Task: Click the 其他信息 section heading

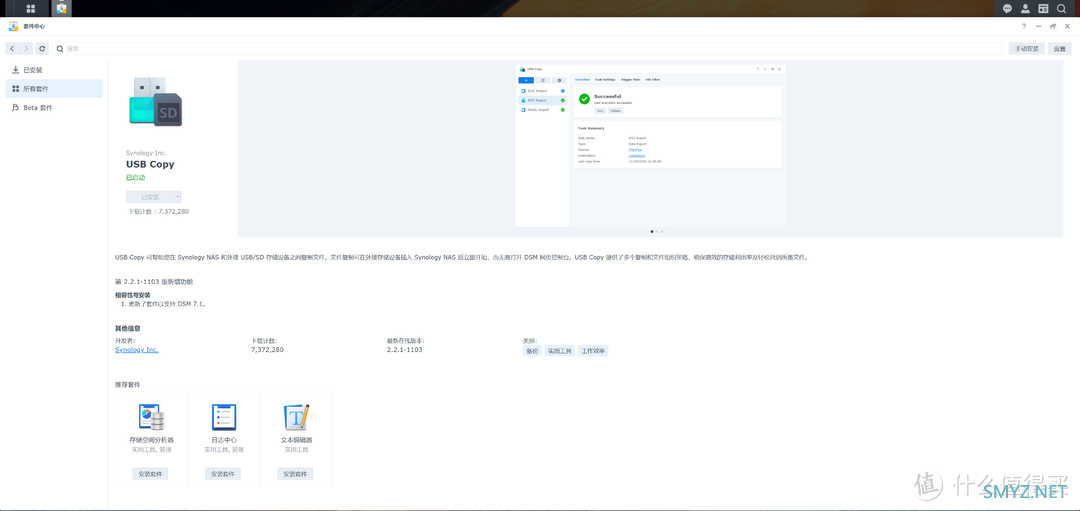Action: (128, 328)
